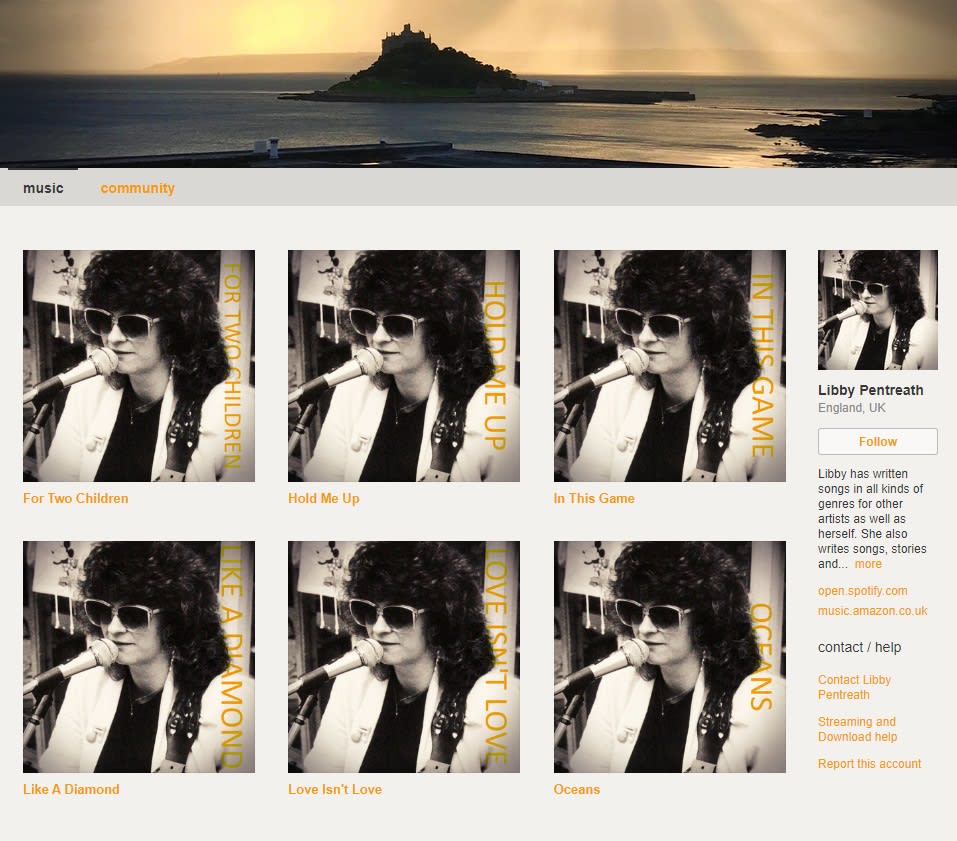Follow Libby Pentreath
The image size is (957, 841).
[877, 441]
